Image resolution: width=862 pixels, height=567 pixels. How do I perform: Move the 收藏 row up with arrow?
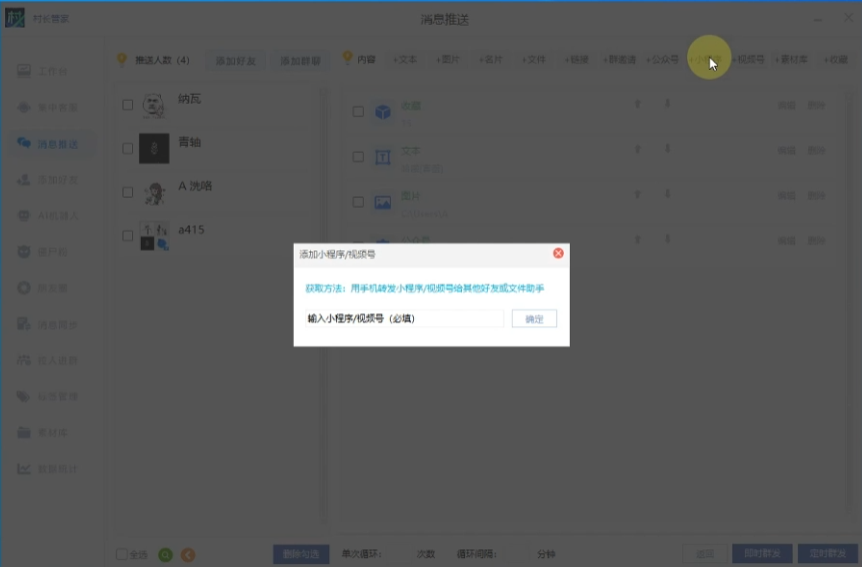638,103
